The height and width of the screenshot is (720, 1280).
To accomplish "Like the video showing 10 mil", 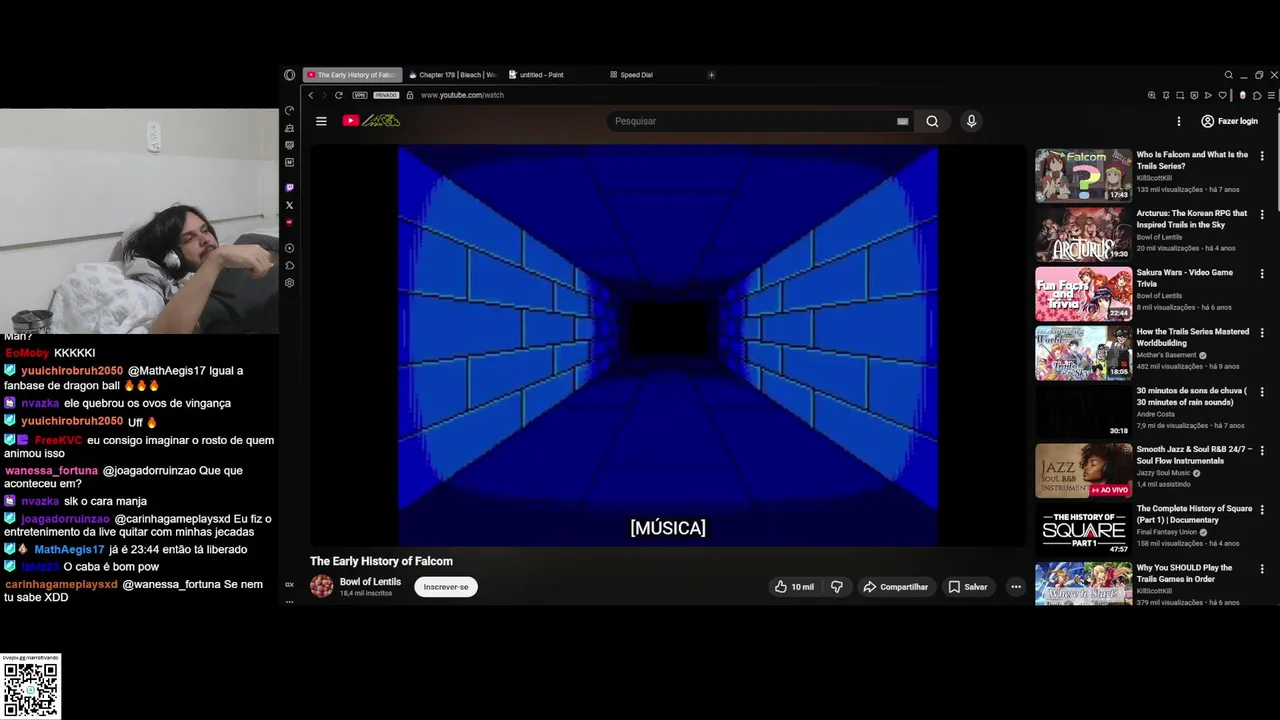I will [x=795, y=587].
